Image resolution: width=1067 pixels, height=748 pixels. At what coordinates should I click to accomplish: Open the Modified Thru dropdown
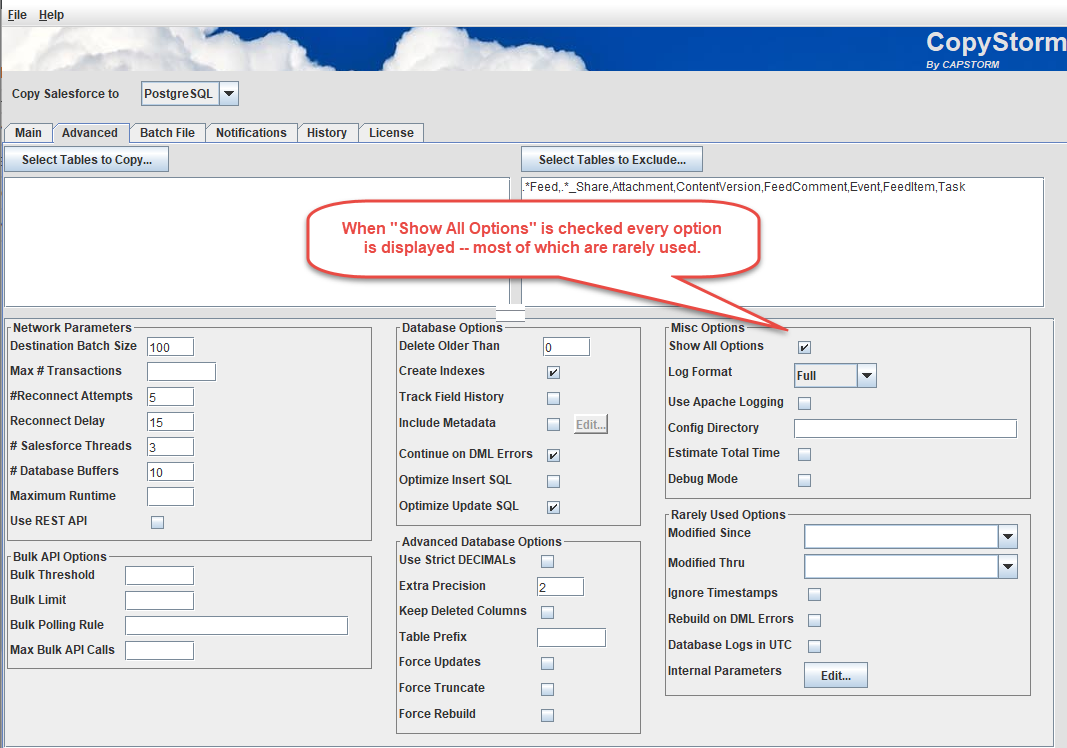coord(910,566)
